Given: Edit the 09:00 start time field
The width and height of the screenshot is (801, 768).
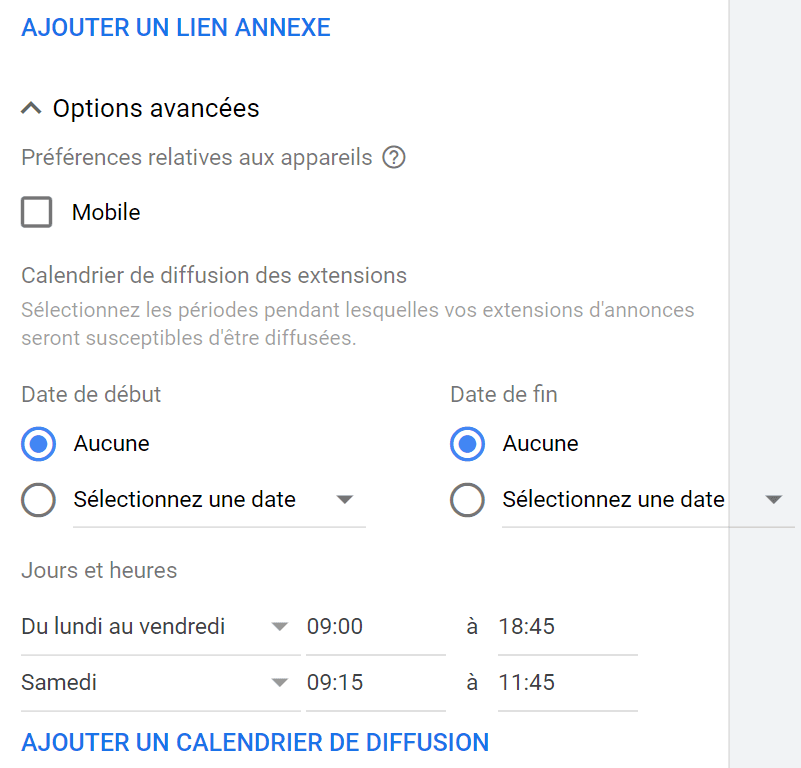Looking at the screenshot, I should [x=375, y=627].
